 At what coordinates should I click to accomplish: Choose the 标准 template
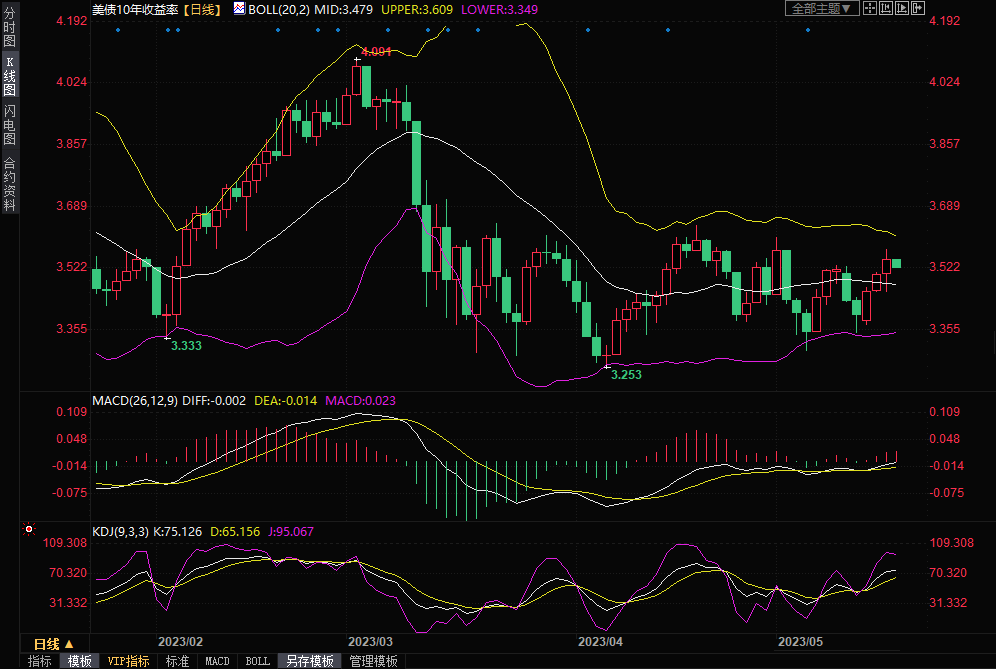tap(177, 661)
